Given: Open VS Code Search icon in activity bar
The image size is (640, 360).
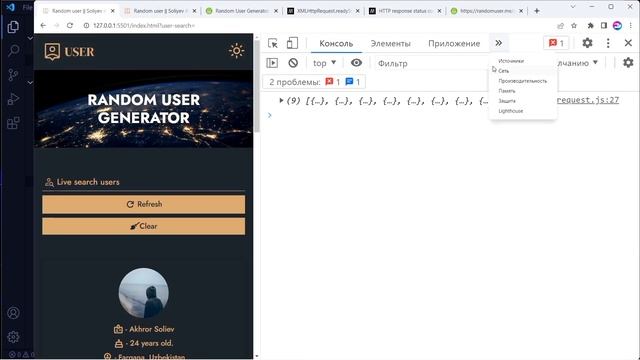Looking at the screenshot, I should (13, 51).
